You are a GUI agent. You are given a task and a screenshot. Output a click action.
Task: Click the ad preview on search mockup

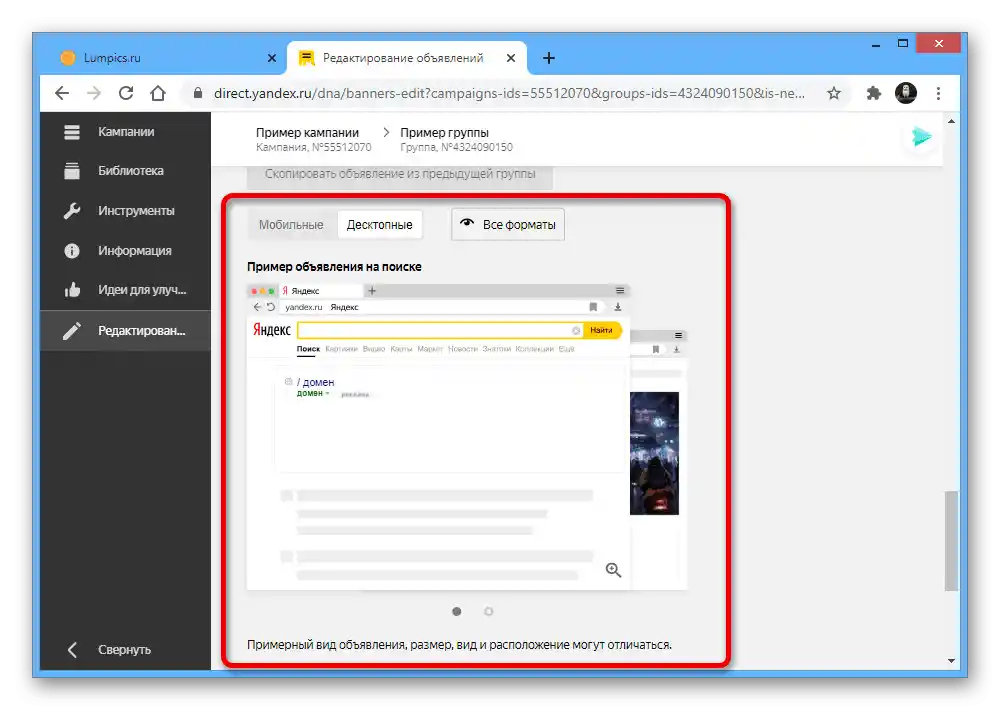[438, 437]
